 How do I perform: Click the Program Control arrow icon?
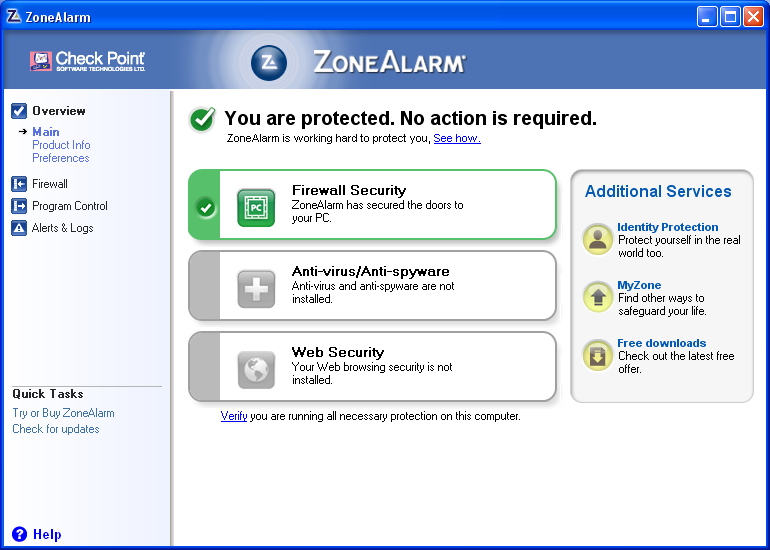pyautogui.click(x=19, y=206)
